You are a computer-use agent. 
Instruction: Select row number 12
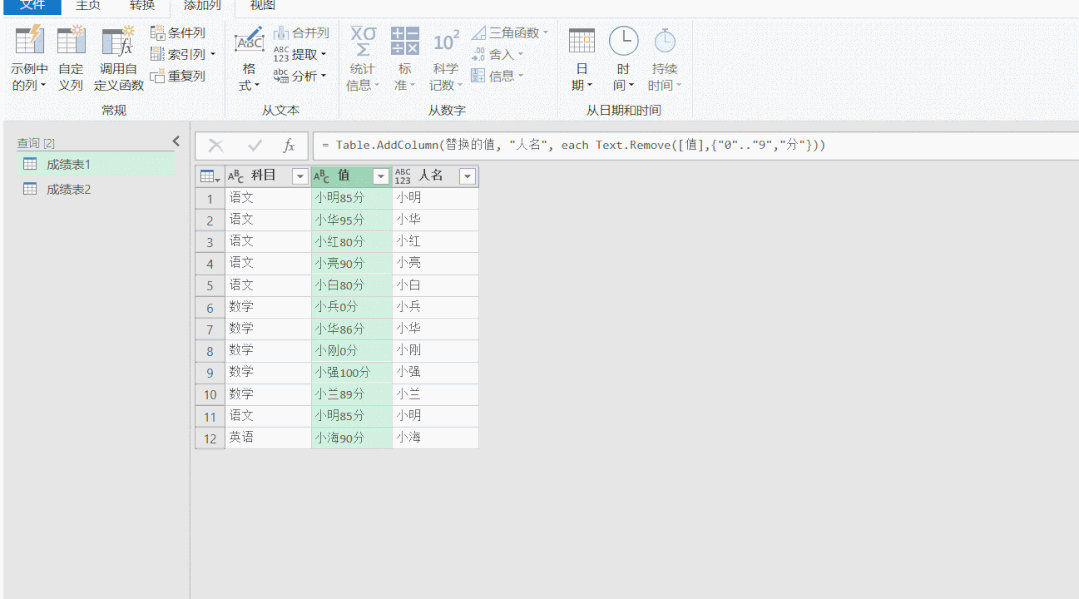point(210,439)
